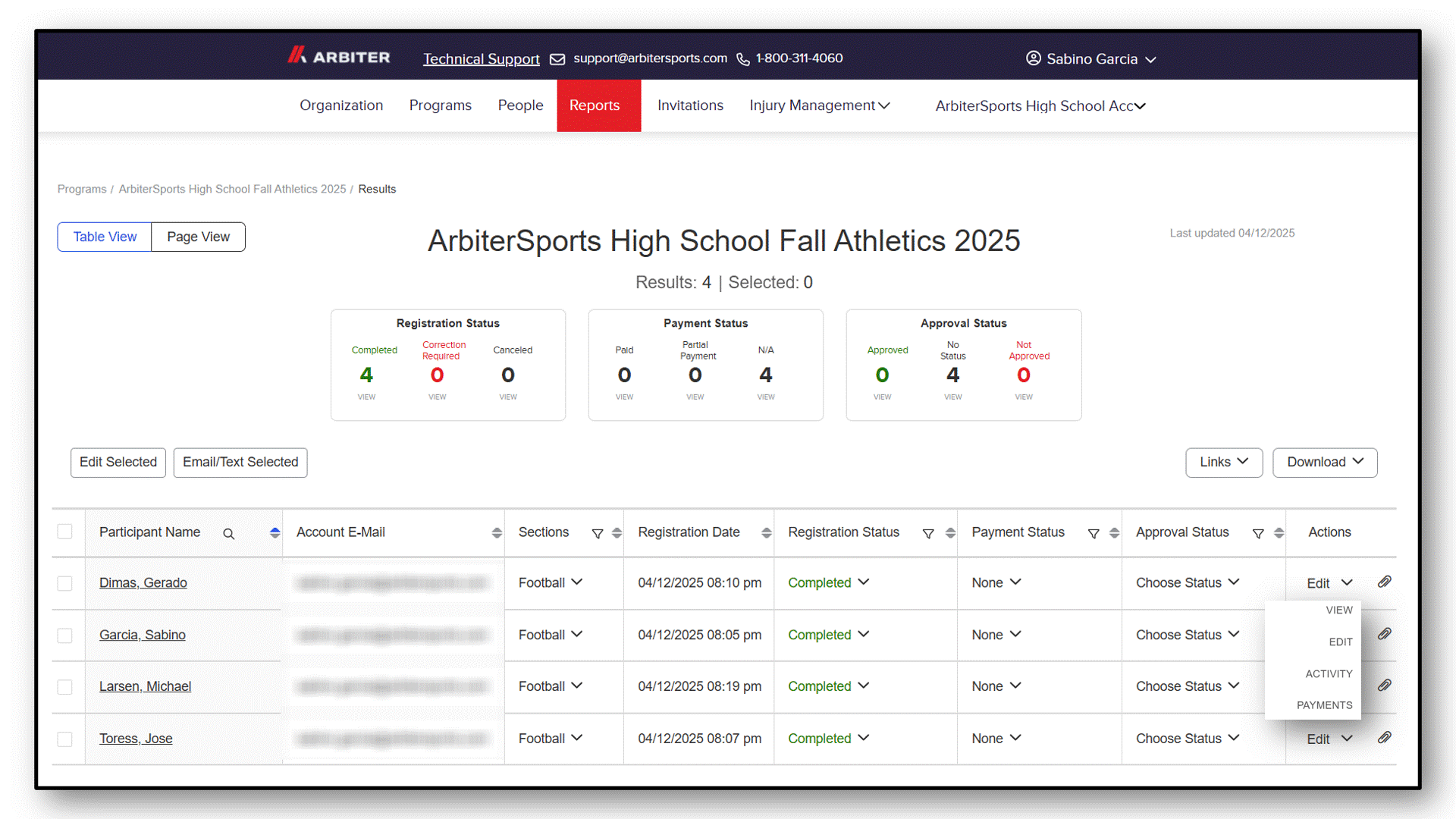Tick the checkbox for Dimas, Gerado row
The image size is (1456, 819).
coord(65,583)
